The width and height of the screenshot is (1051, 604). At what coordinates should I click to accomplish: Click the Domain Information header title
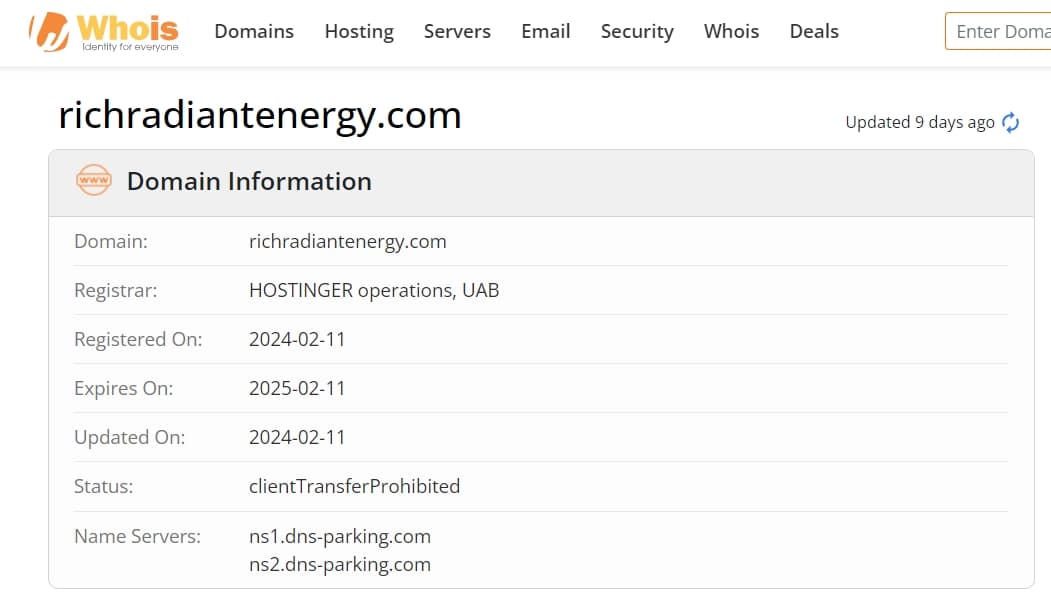point(249,182)
